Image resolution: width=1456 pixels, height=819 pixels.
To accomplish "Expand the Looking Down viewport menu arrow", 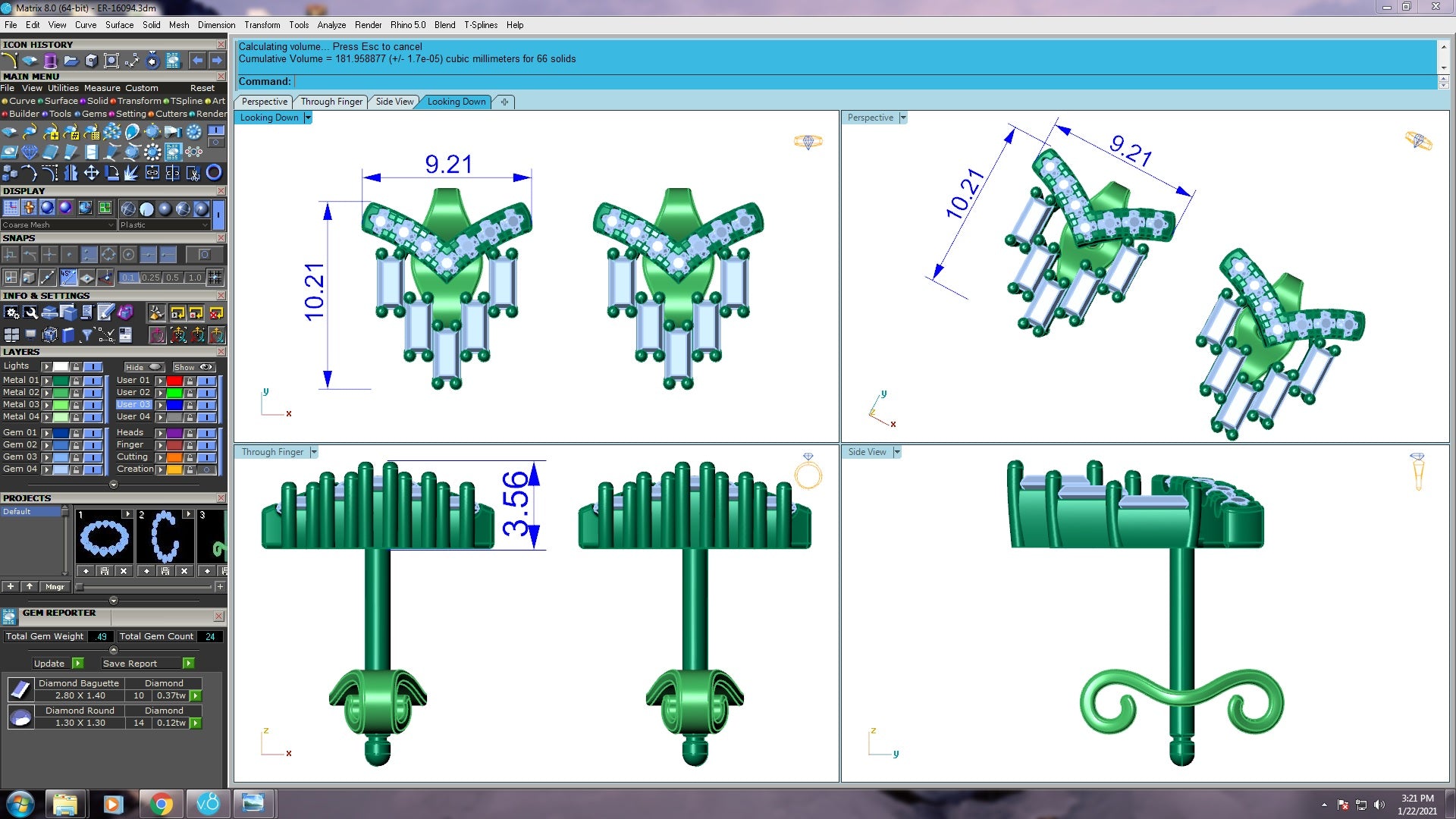I will 308,118.
